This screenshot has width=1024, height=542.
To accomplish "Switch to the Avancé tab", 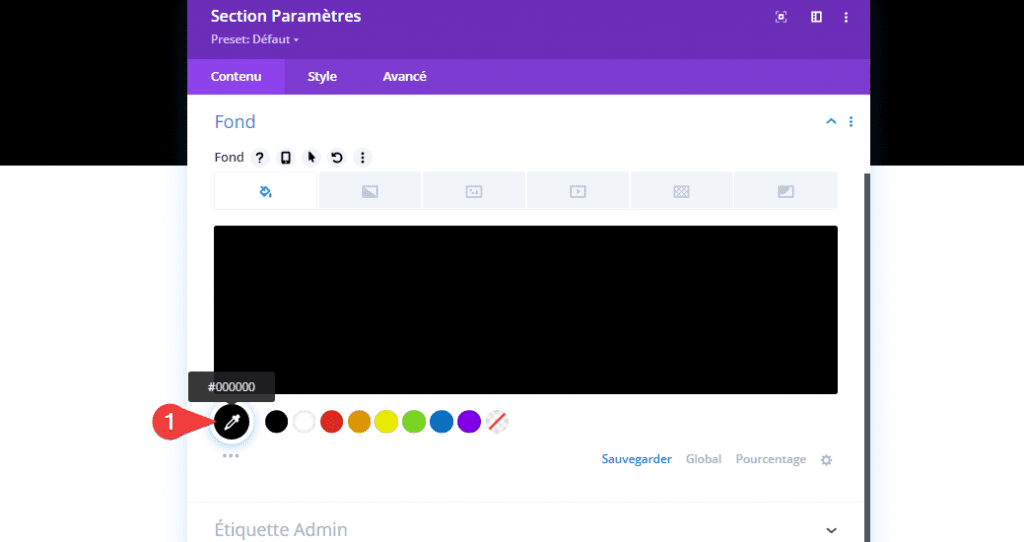I will (x=404, y=76).
